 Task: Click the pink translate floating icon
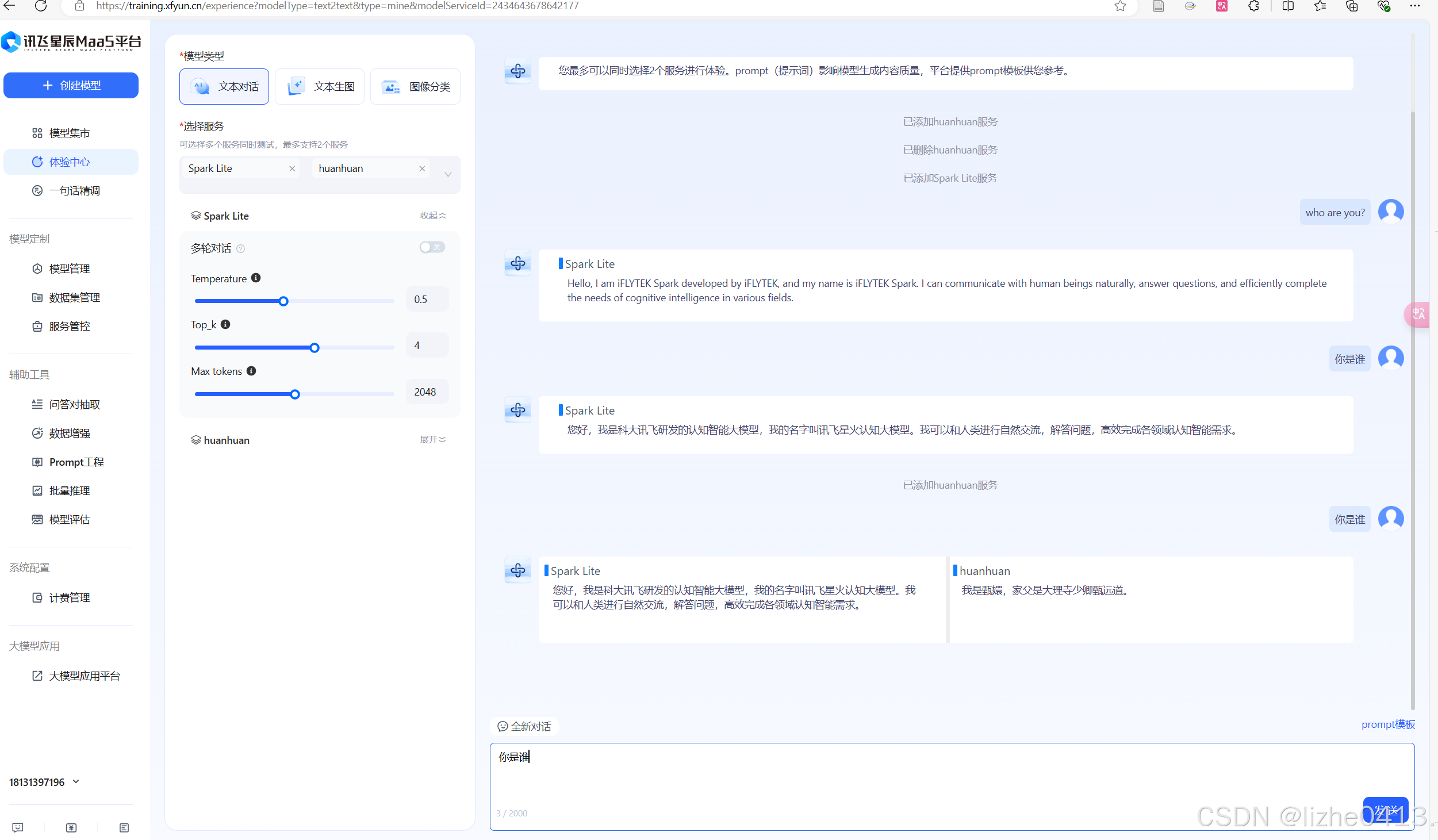pos(1418,314)
